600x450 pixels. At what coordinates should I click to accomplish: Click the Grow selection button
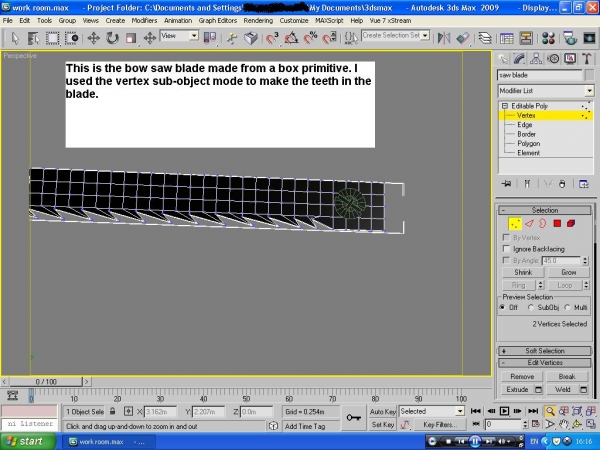click(x=569, y=272)
